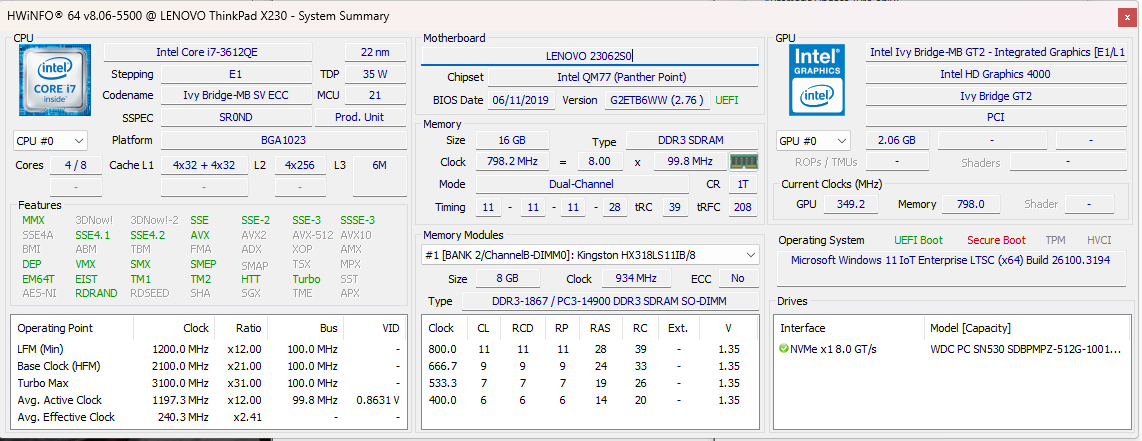Click the memory size 16 GB value

coord(512,140)
